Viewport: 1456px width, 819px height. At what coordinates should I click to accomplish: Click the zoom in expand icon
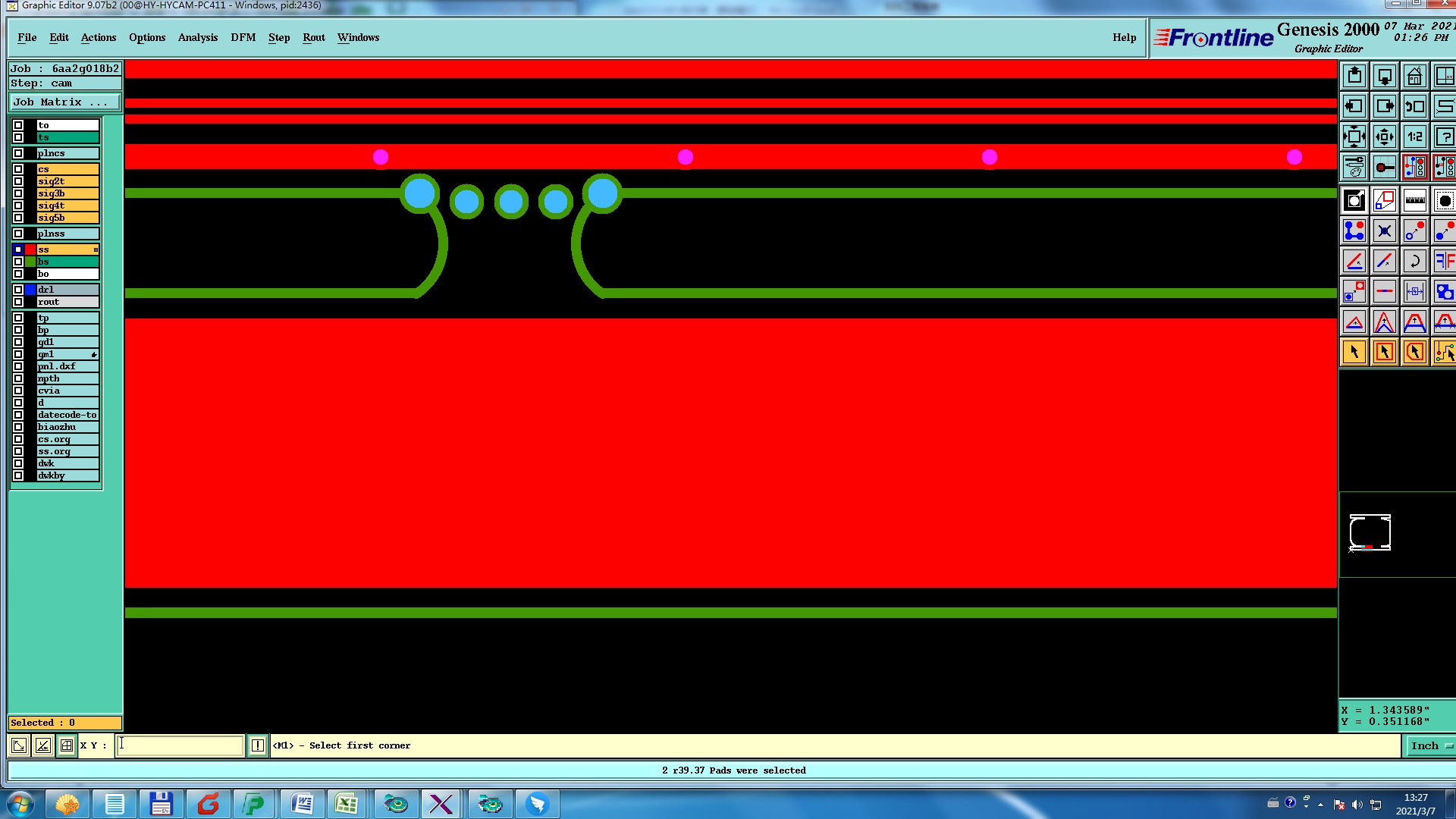tap(1354, 136)
